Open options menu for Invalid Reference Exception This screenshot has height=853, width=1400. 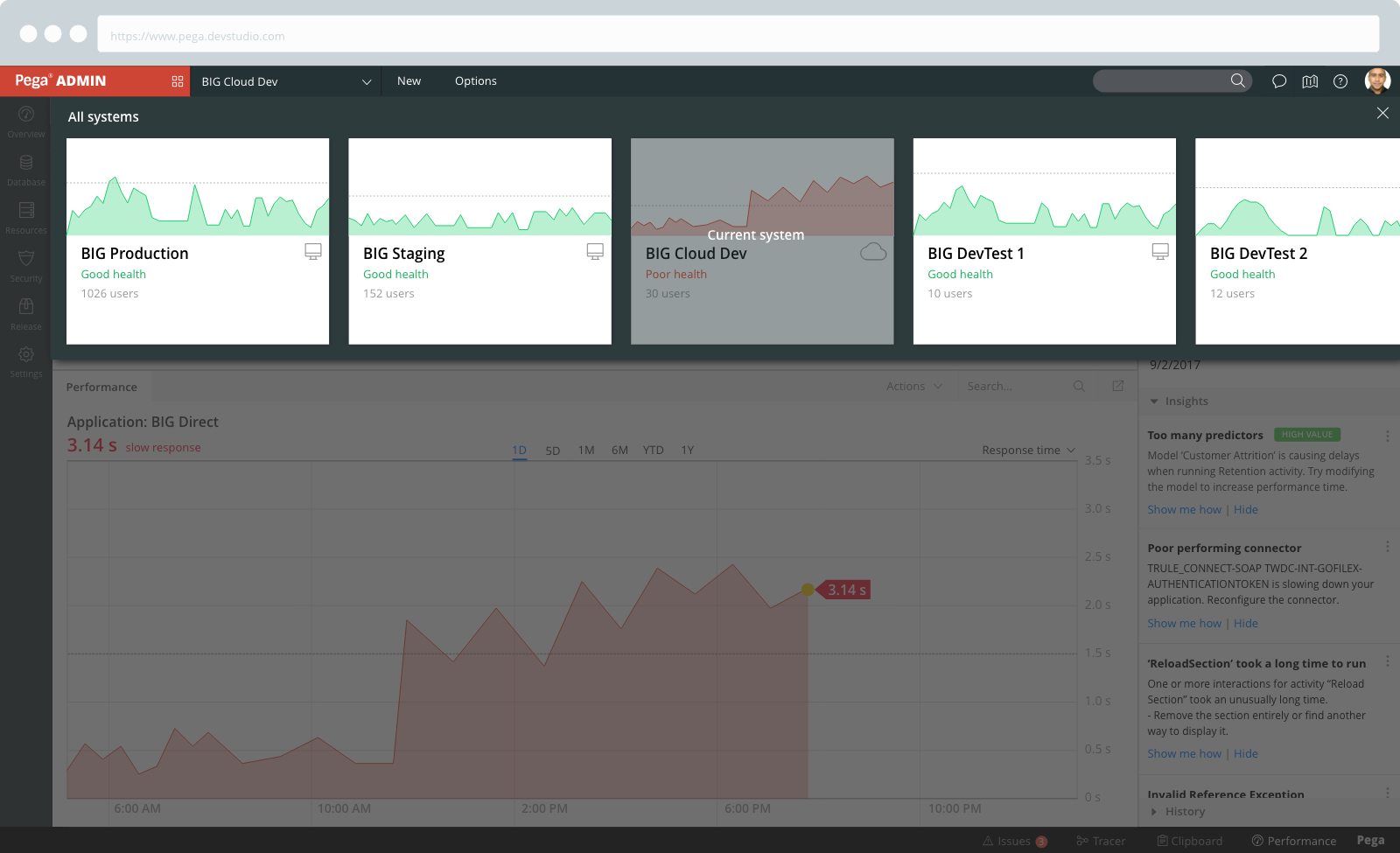pyautogui.click(x=1388, y=793)
